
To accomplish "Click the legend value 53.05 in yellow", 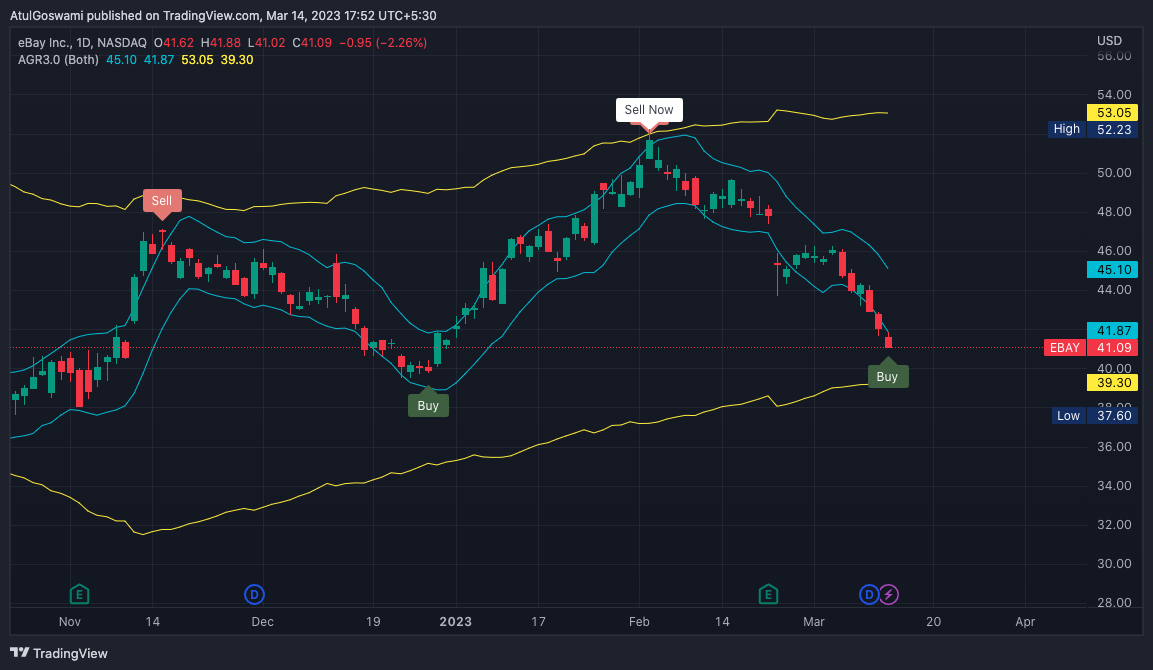I will coord(197,60).
